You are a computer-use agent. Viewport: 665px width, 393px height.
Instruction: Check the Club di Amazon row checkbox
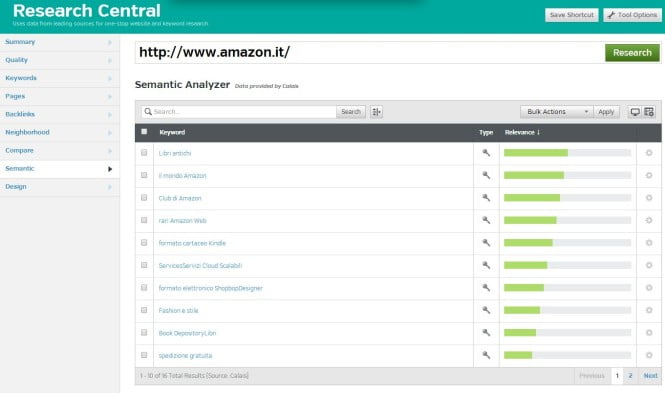pos(144,198)
